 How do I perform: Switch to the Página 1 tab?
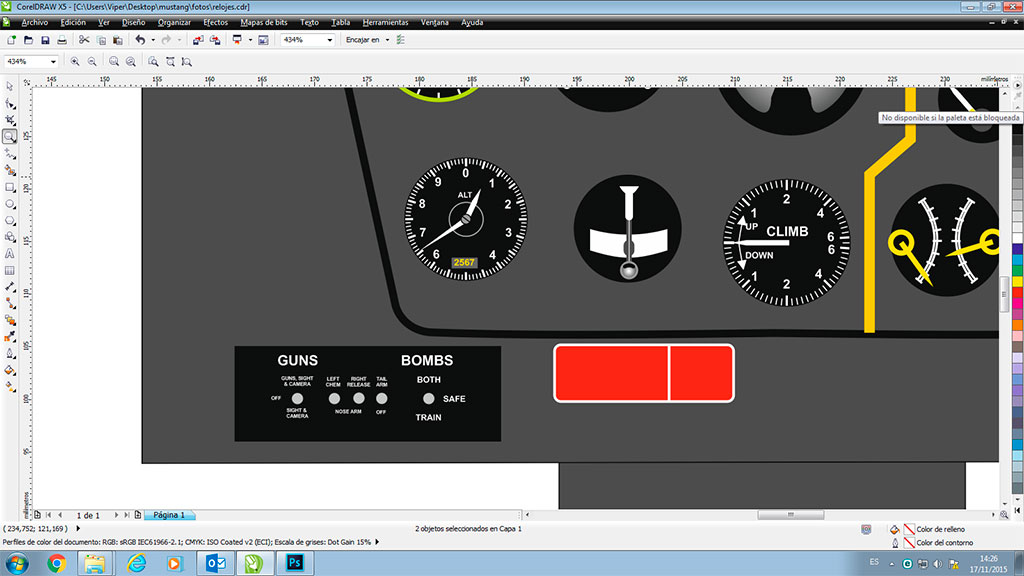coord(166,515)
